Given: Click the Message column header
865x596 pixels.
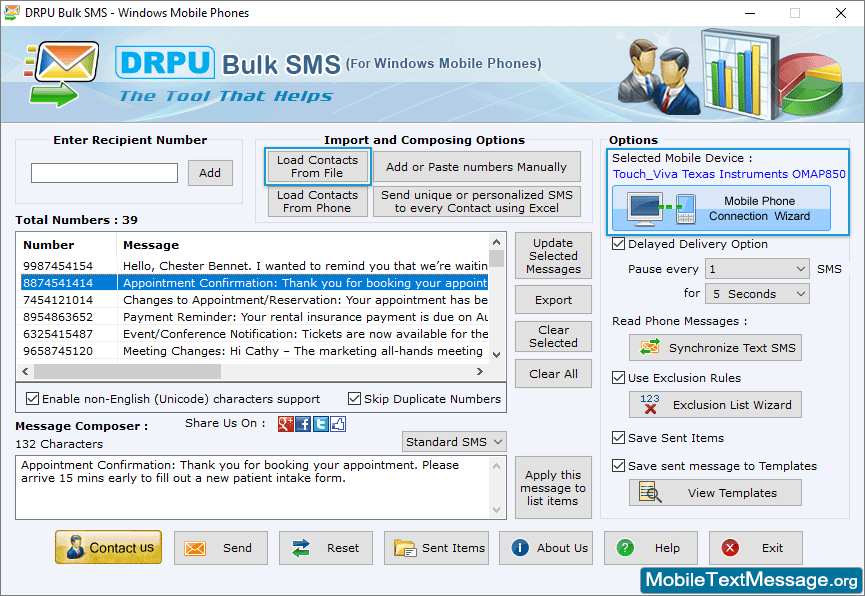Looking at the screenshot, I should click(x=303, y=245).
